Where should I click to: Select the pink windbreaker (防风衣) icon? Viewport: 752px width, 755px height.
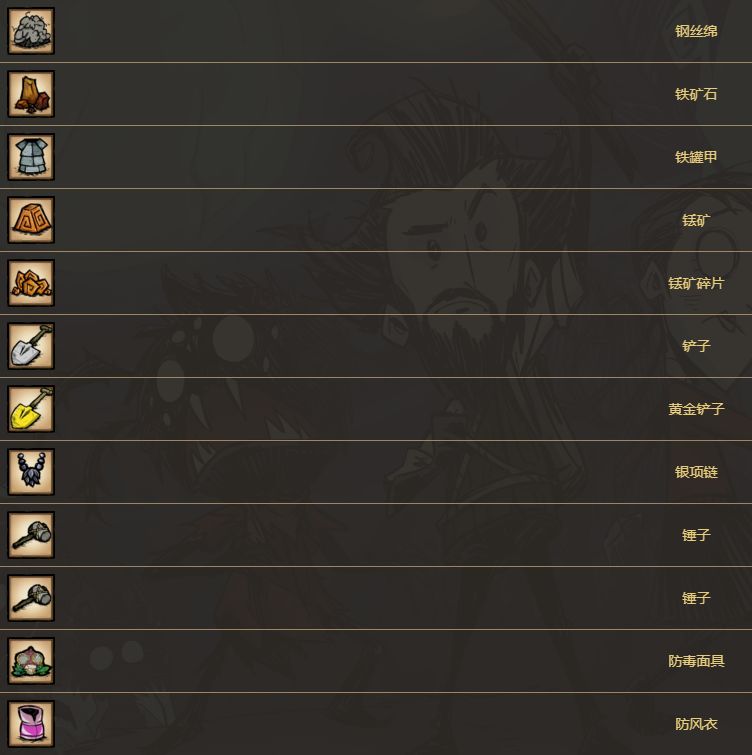click(31, 724)
